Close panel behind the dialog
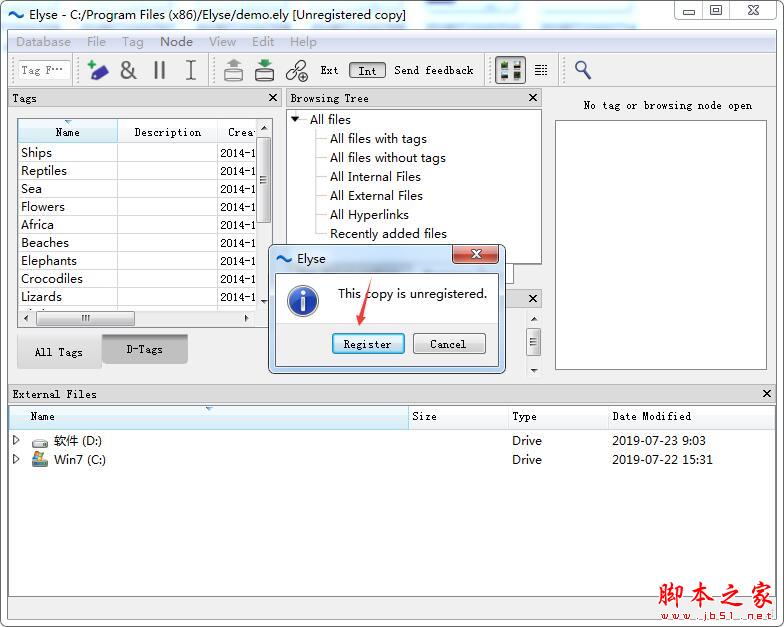Viewport: 784px width, 627px height. click(x=533, y=298)
